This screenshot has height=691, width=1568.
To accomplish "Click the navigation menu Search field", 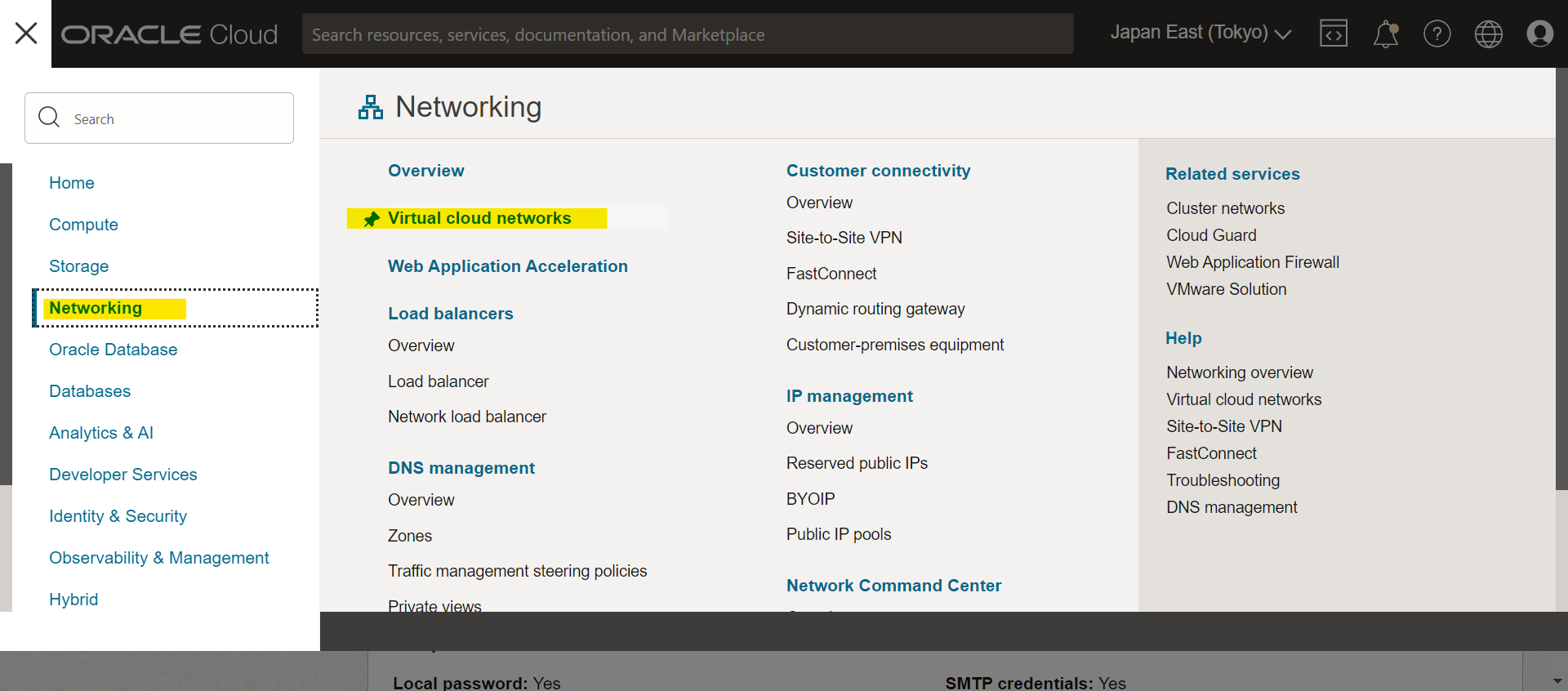I will (x=159, y=118).
